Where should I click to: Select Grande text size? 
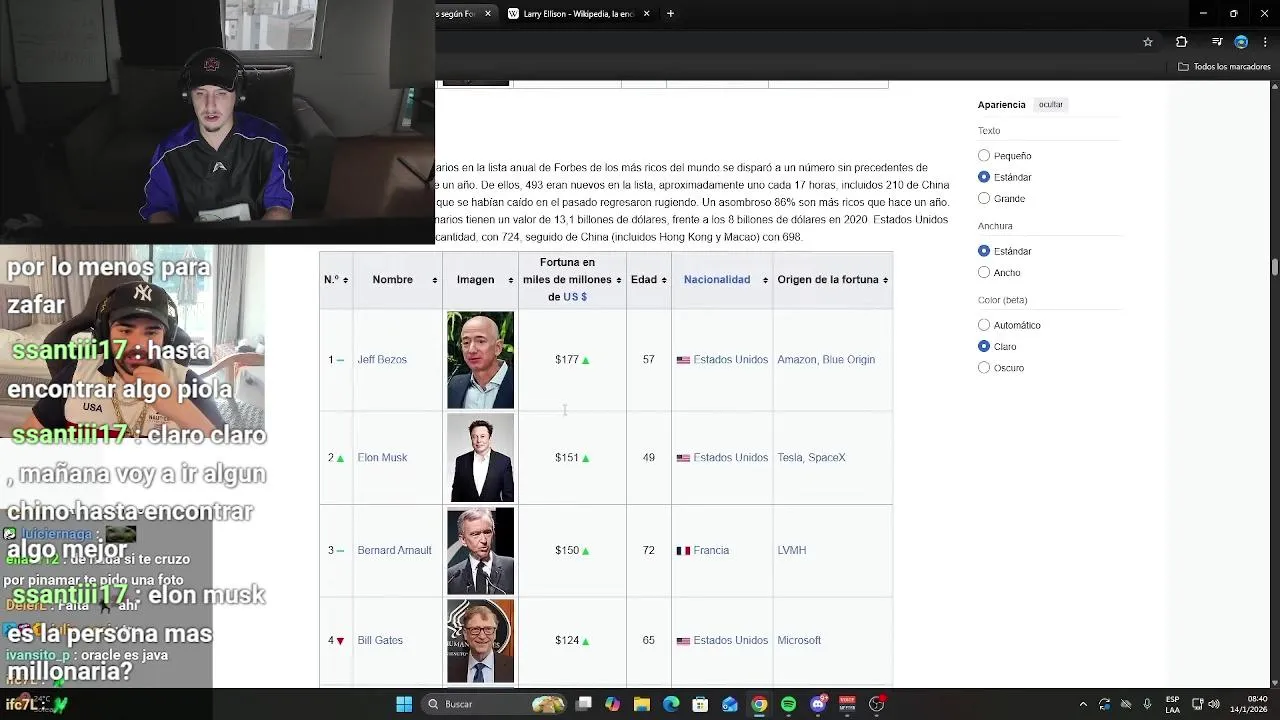pos(984,199)
